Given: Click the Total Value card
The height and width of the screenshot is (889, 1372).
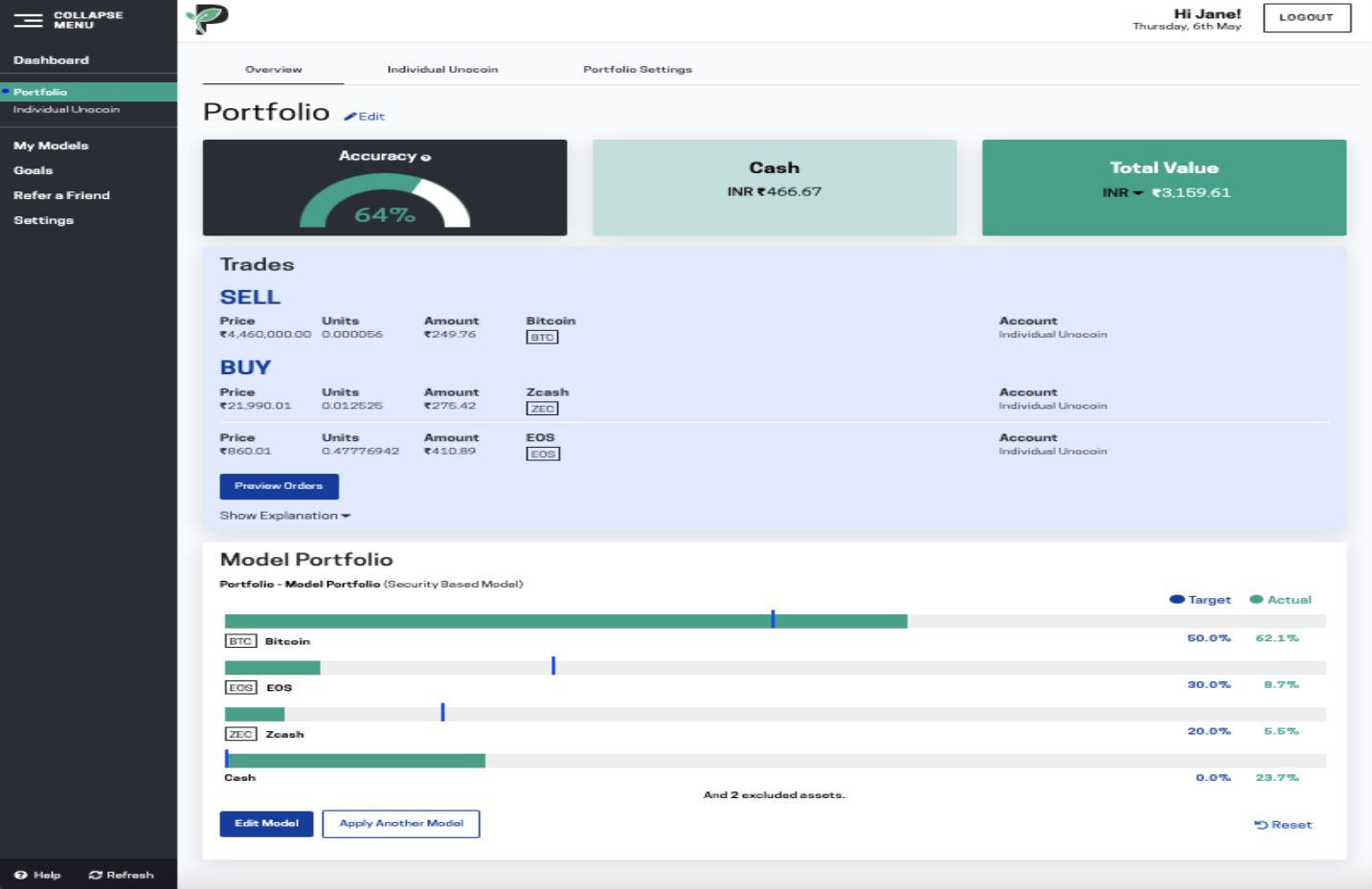Looking at the screenshot, I should tap(1164, 188).
